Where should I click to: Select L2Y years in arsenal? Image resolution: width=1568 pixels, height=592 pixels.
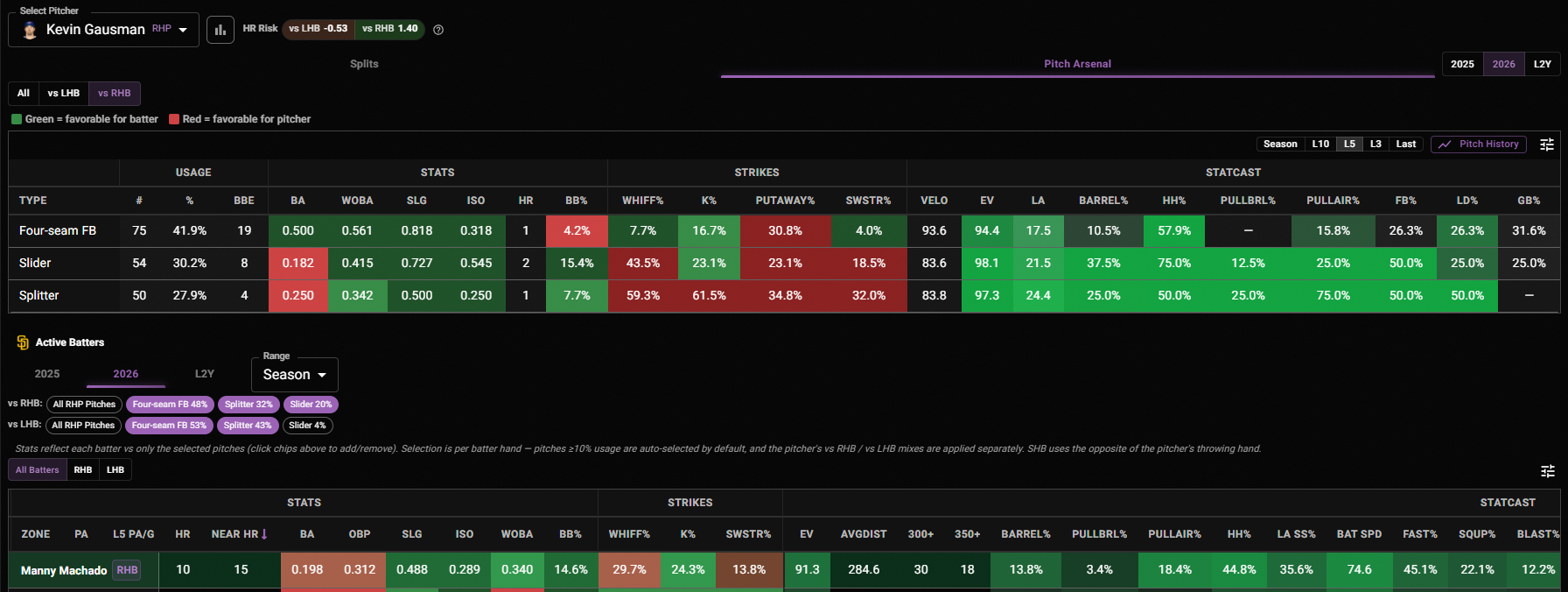click(1542, 64)
